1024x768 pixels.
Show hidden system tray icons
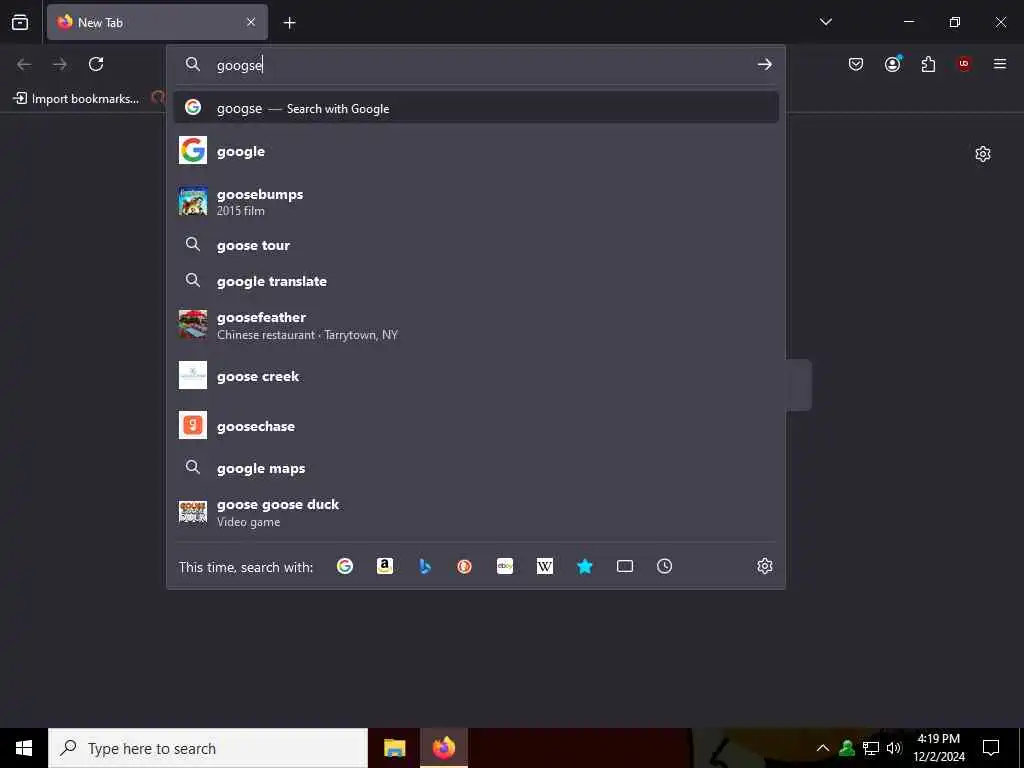click(823, 748)
